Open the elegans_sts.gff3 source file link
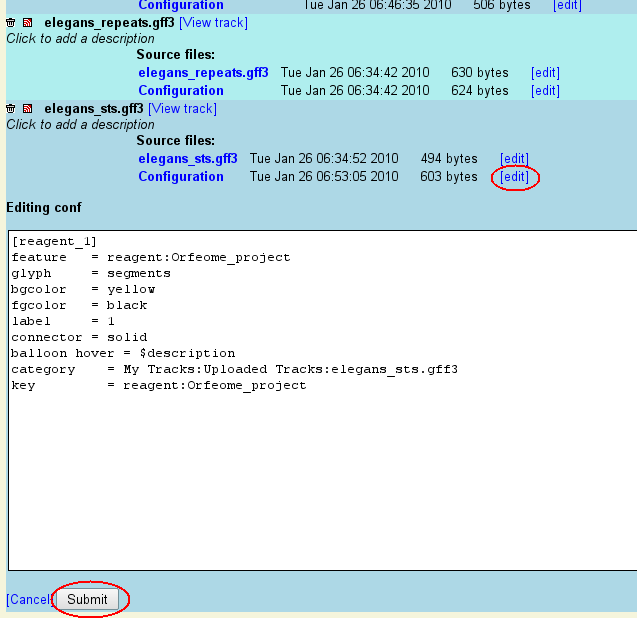This screenshot has height=618, width=637. (188, 158)
